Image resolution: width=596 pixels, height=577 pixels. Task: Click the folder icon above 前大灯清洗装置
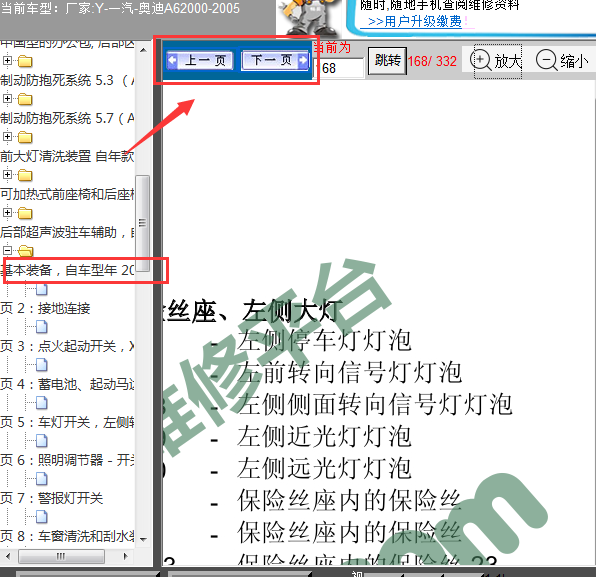[x=25, y=137]
